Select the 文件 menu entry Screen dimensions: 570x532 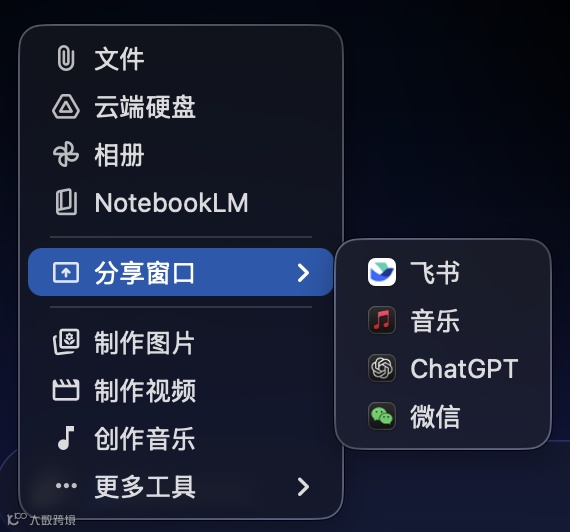point(181,58)
